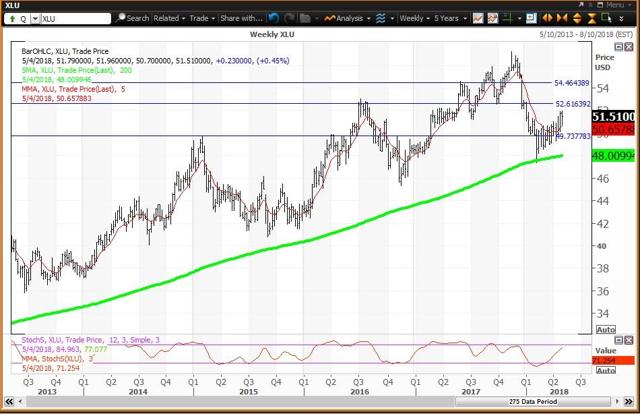
Task: Click the 52.616392 level label
Action: 573,104
